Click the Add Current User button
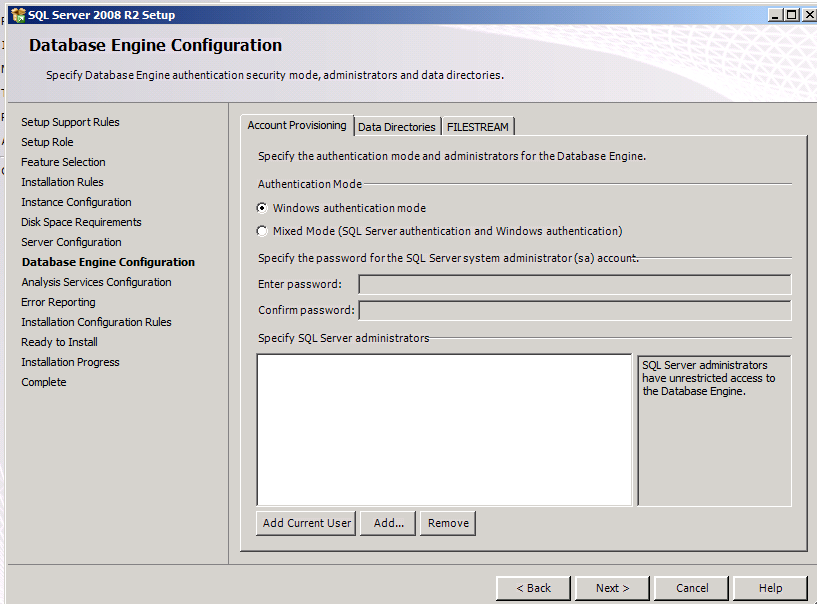 click(x=306, y=523)
